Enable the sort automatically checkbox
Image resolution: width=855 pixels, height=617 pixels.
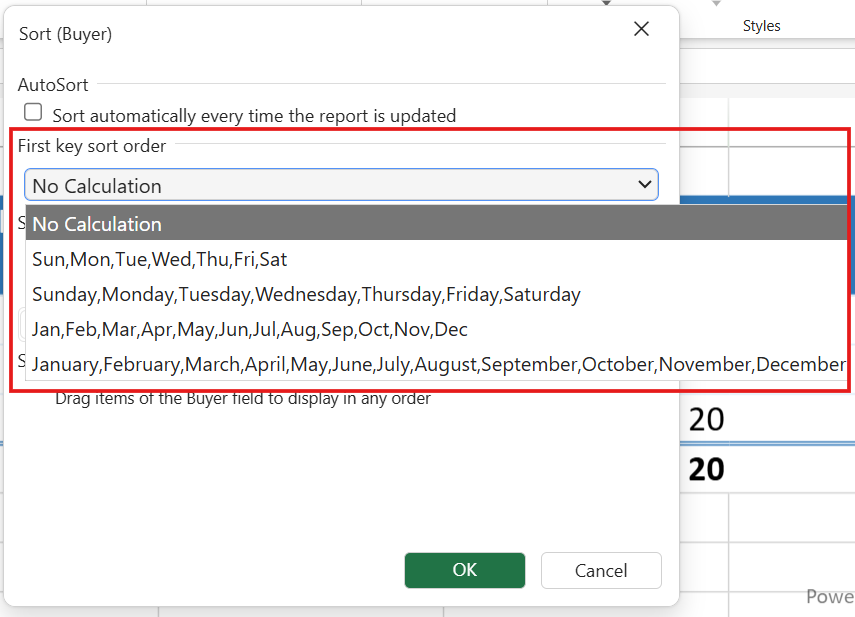click(x=33, y=113)
